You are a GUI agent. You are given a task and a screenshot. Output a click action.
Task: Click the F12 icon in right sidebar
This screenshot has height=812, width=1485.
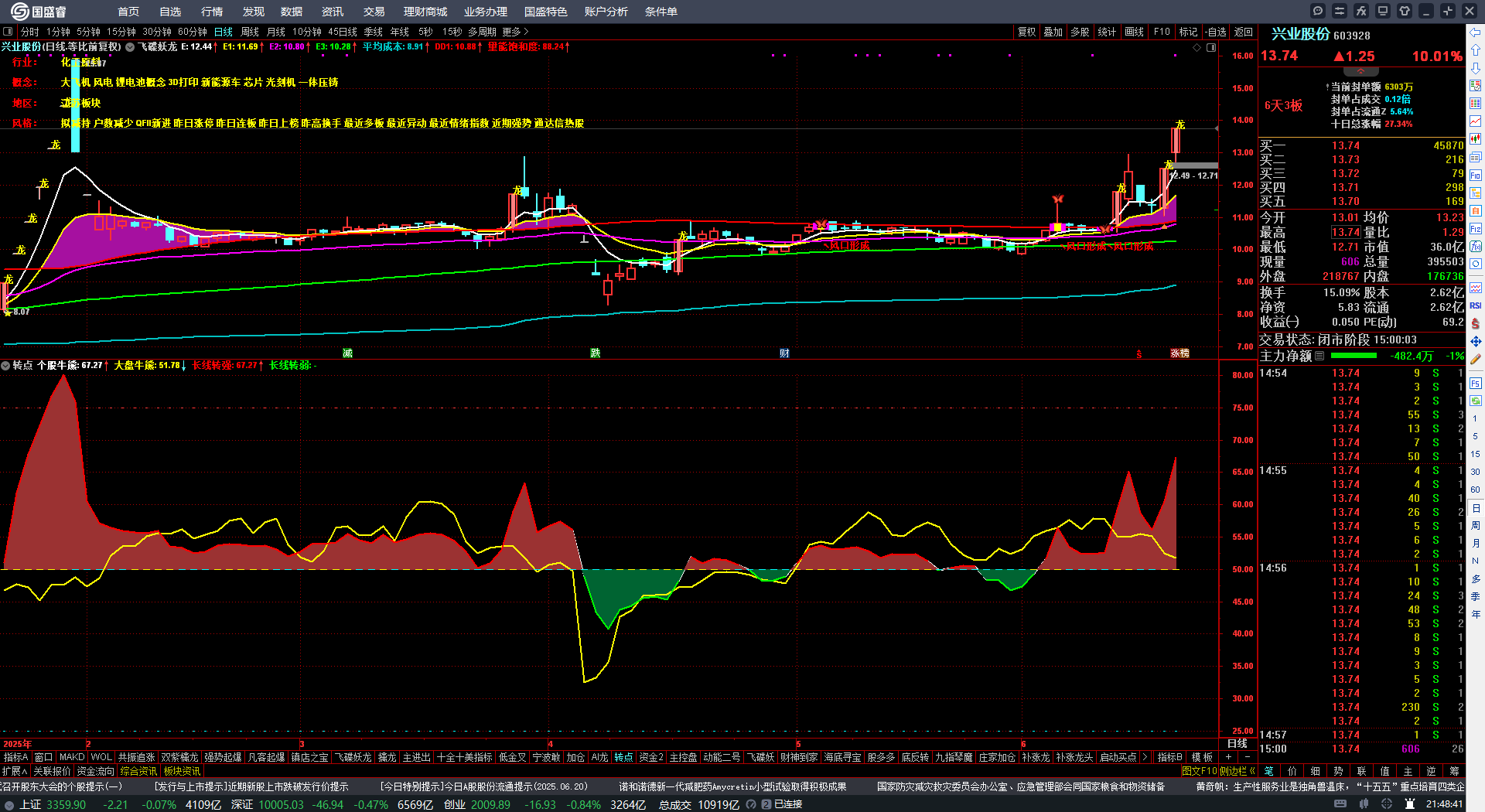tap(1476, 229)
